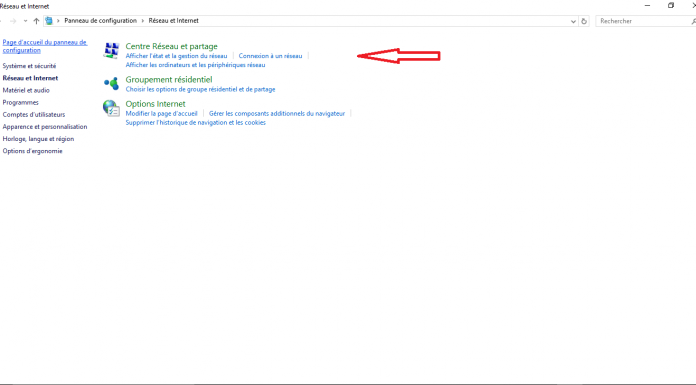The height and width of the screenshot is (385, 696).
Task: Go to Page d'accueil du panneau de configuration
Action: pos(45,46)
